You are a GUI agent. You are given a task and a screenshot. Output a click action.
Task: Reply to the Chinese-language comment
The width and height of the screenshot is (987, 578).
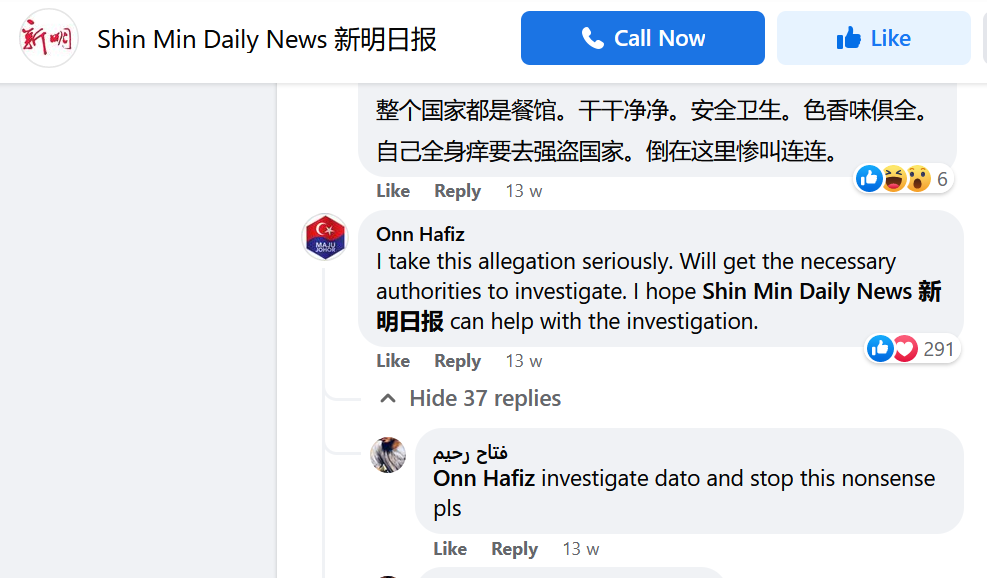coord(457,191)
